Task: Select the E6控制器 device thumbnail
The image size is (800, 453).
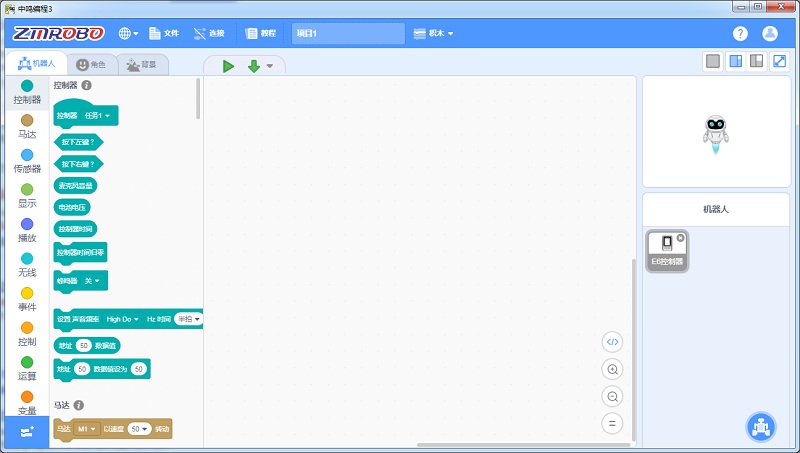Action: pos(667,251)
